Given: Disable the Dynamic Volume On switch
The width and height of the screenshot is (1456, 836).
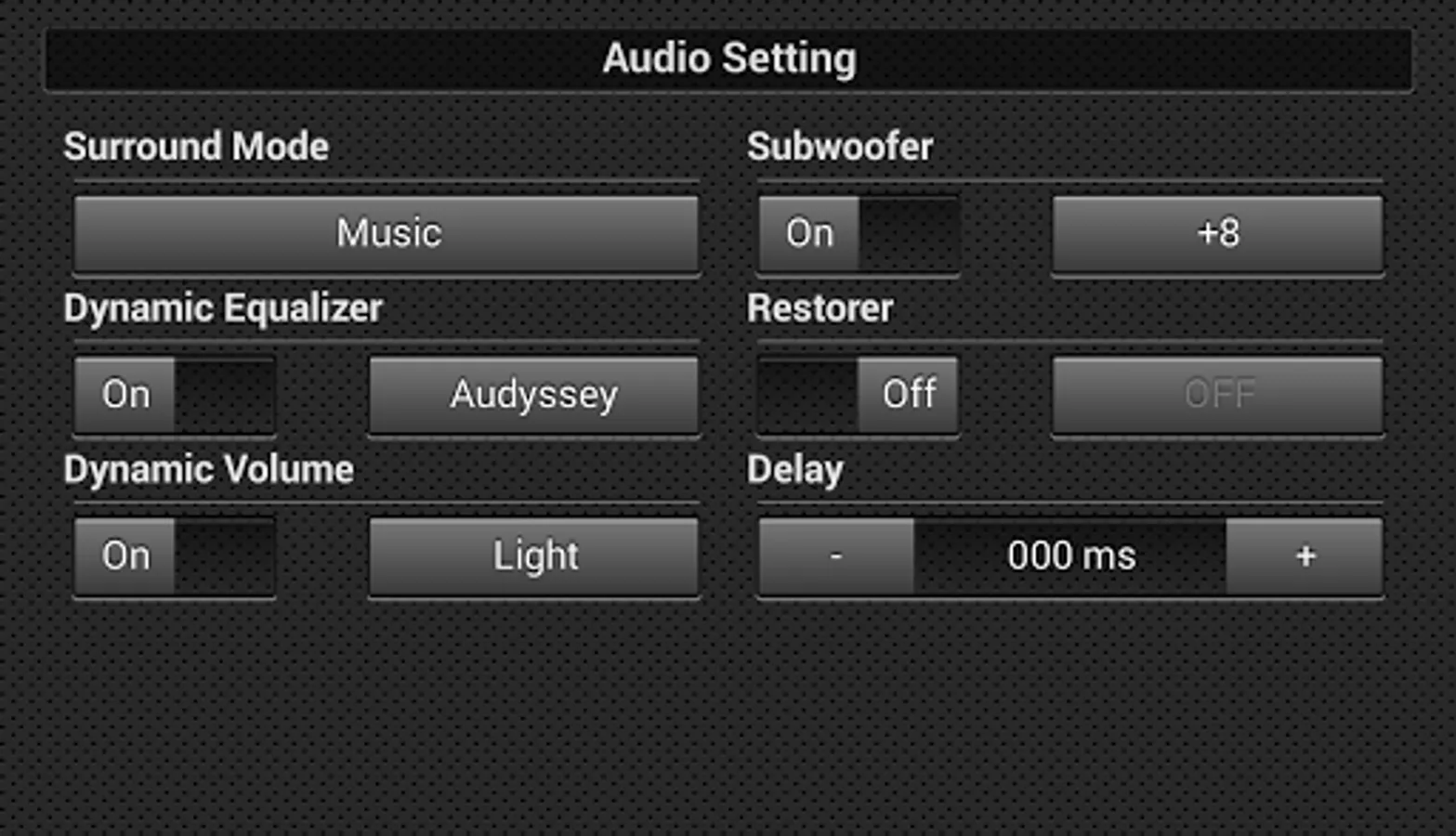Looking at the screenshot, I should coord(175,555).
